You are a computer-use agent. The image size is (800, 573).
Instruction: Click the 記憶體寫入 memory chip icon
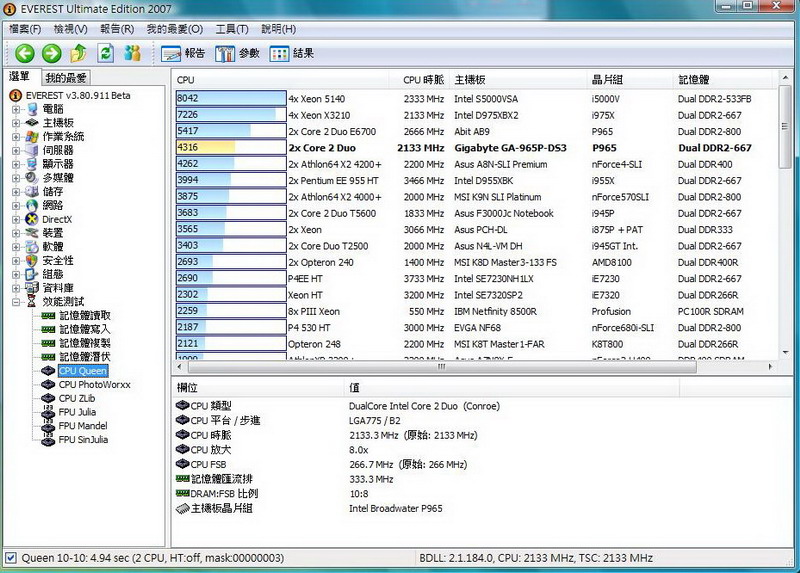[48, 330]
